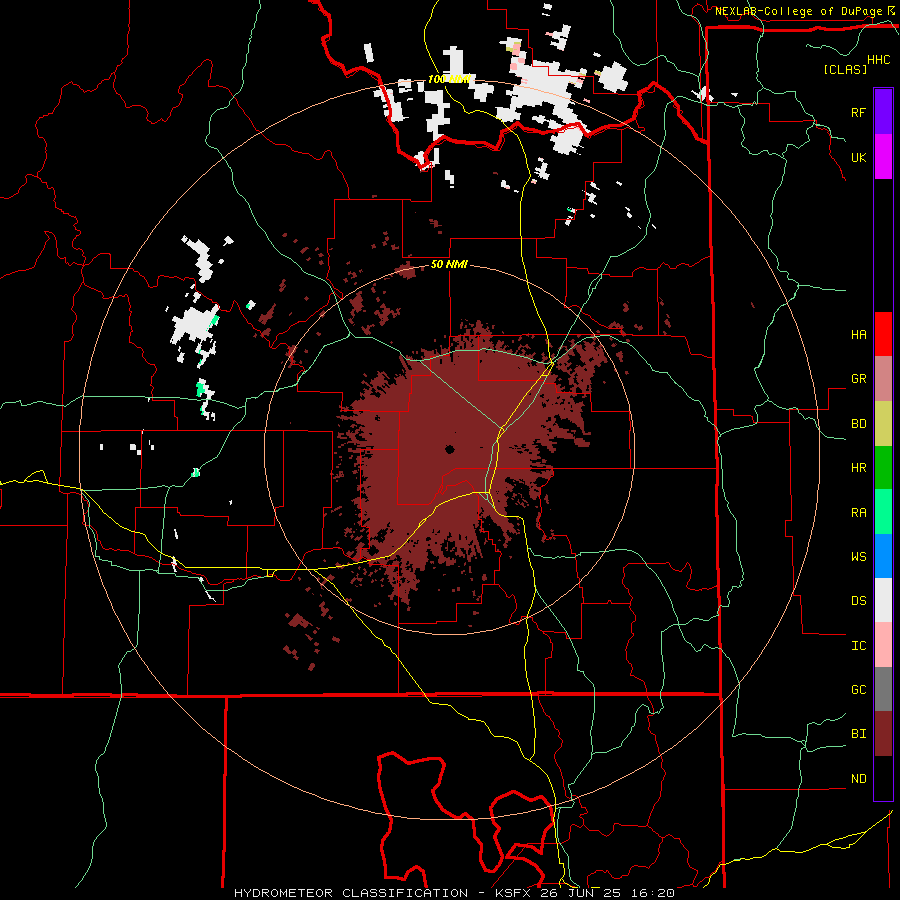This screenshot has width=900, height=900.
Task: Click the NEXLAB-College of DuPage credit text
Action: tap(798, 11)
